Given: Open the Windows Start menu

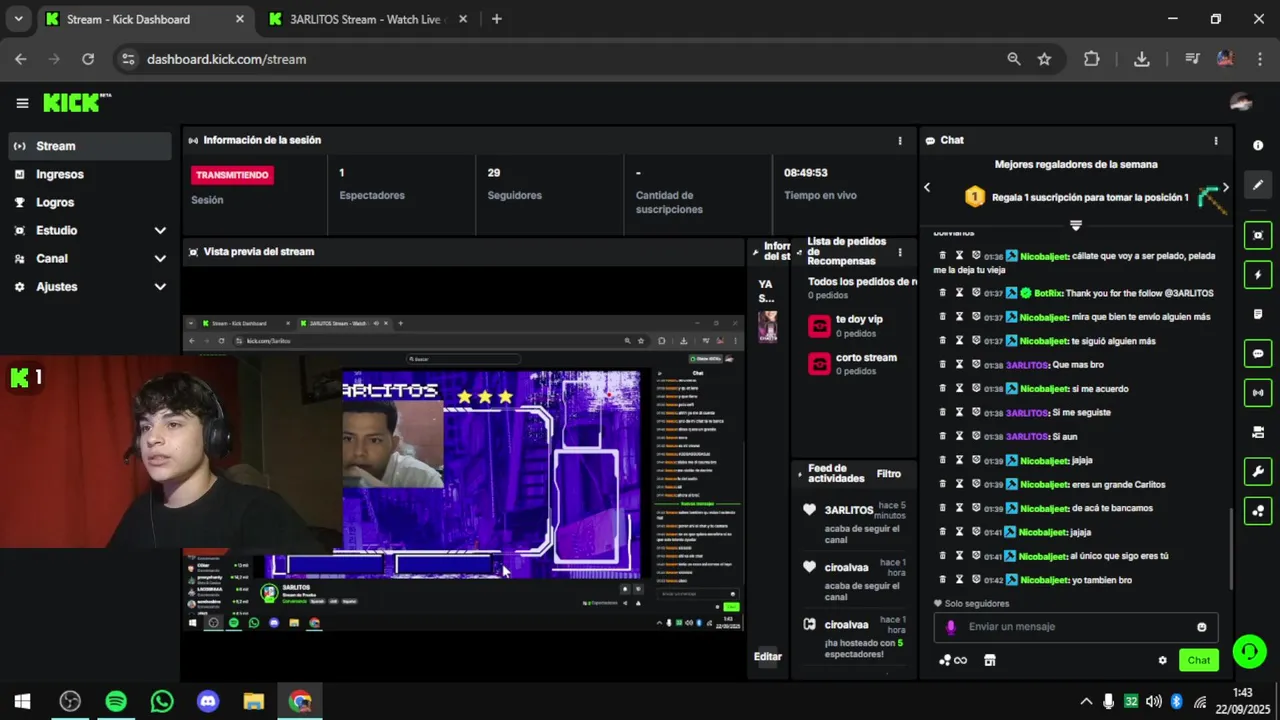Looking at the screenshot, I should pos(22,701).
